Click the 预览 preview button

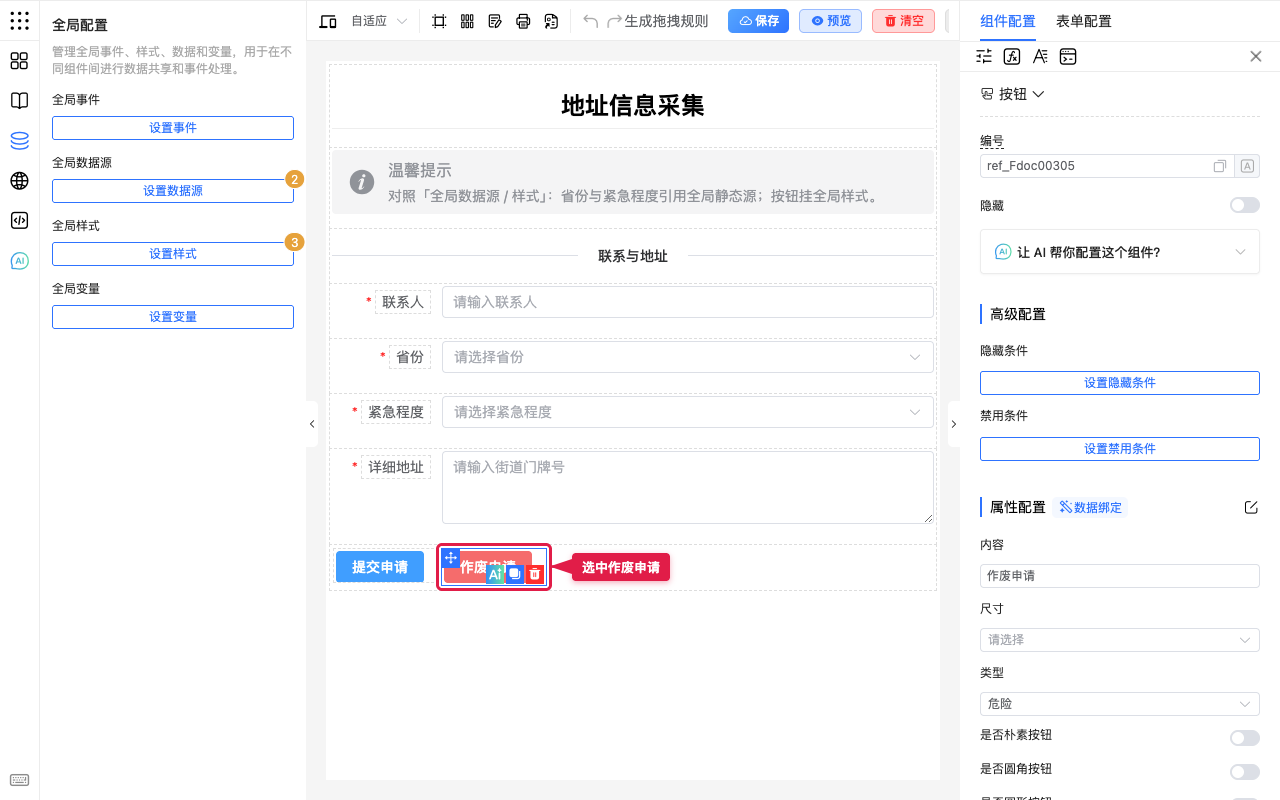click(x=830, y=21)
